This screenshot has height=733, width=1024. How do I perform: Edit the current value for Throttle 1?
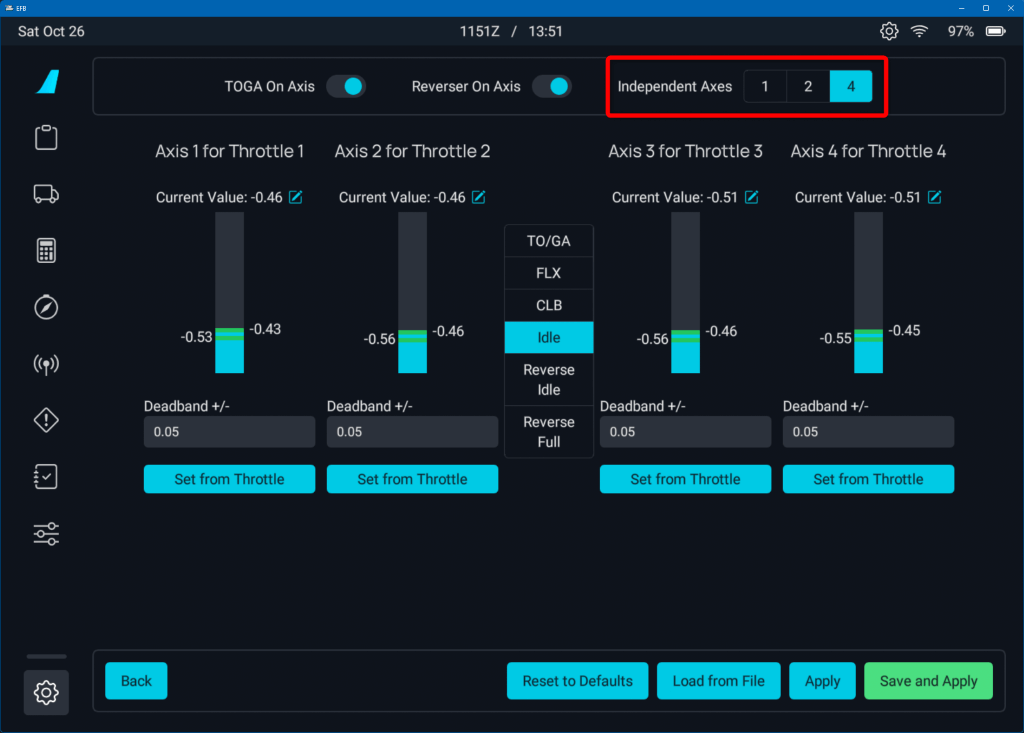(296, 197)
